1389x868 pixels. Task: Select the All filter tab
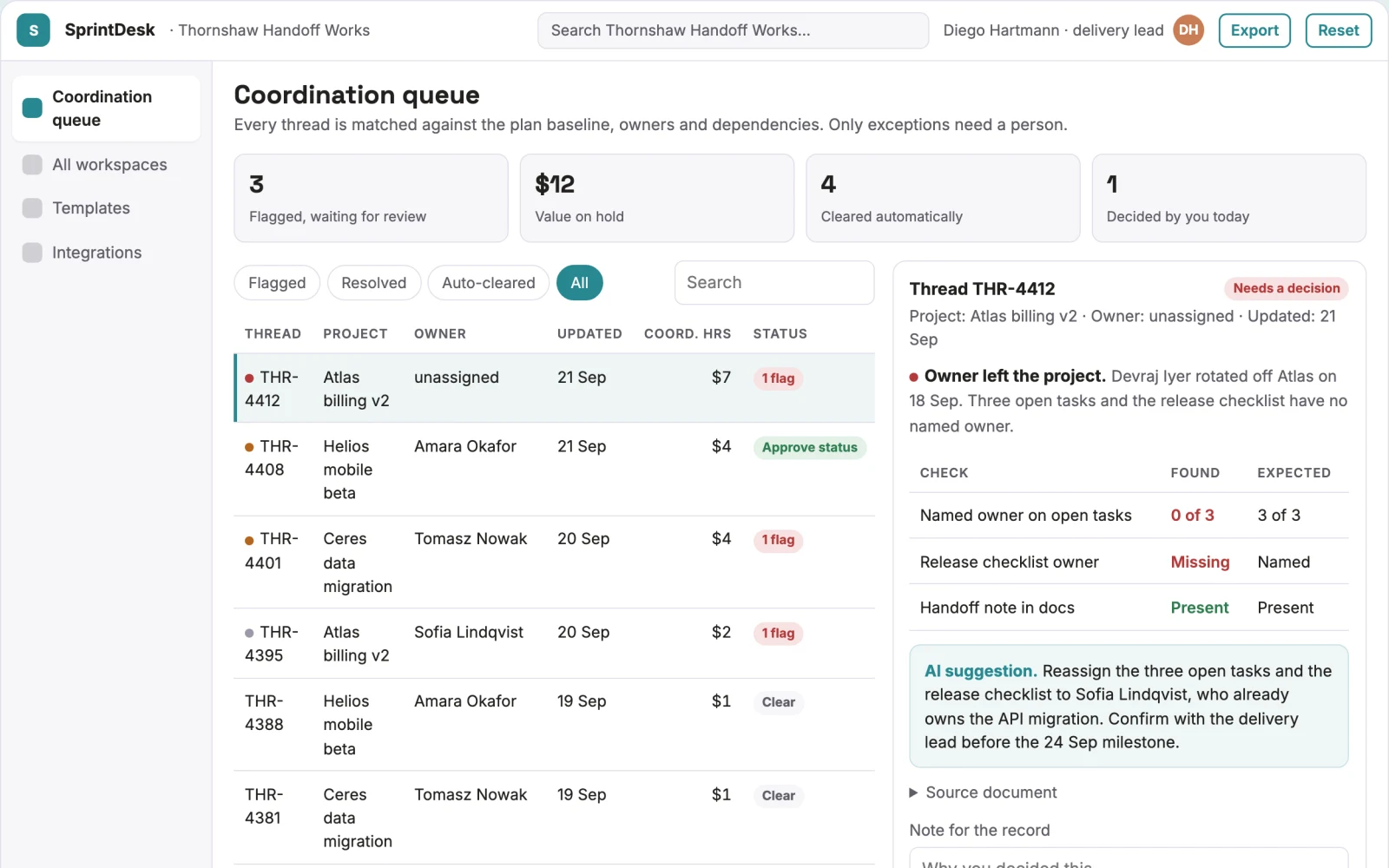point(580,283)
